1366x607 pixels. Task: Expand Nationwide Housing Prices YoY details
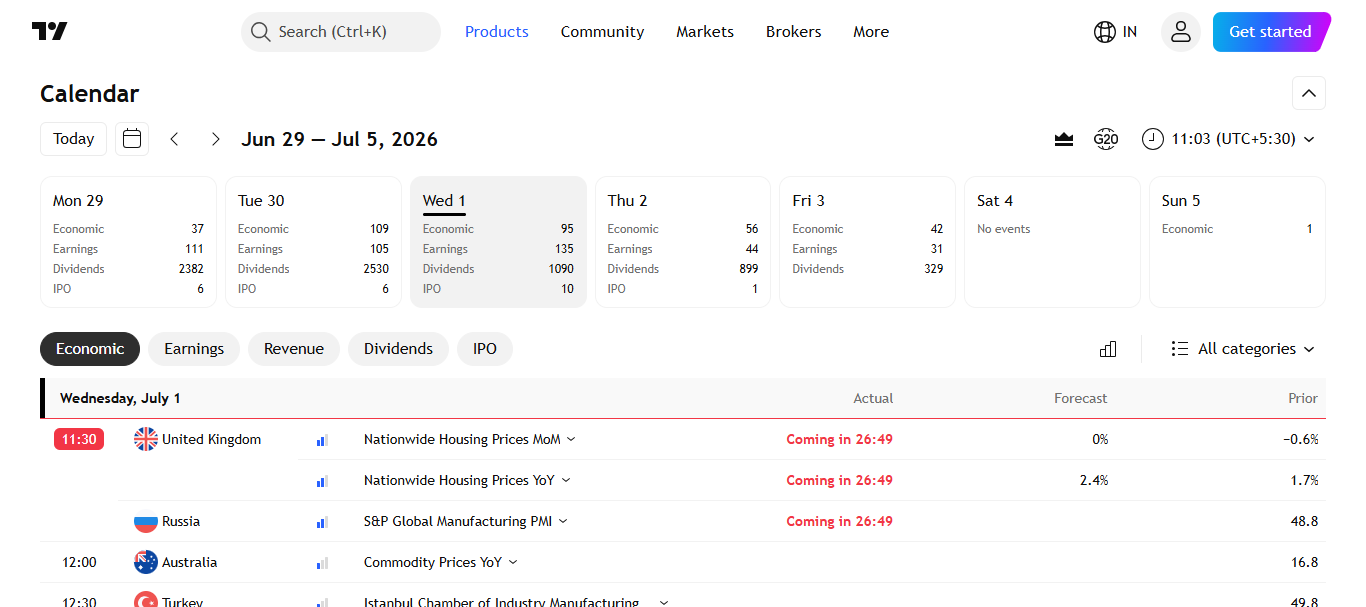click(566, 480)
